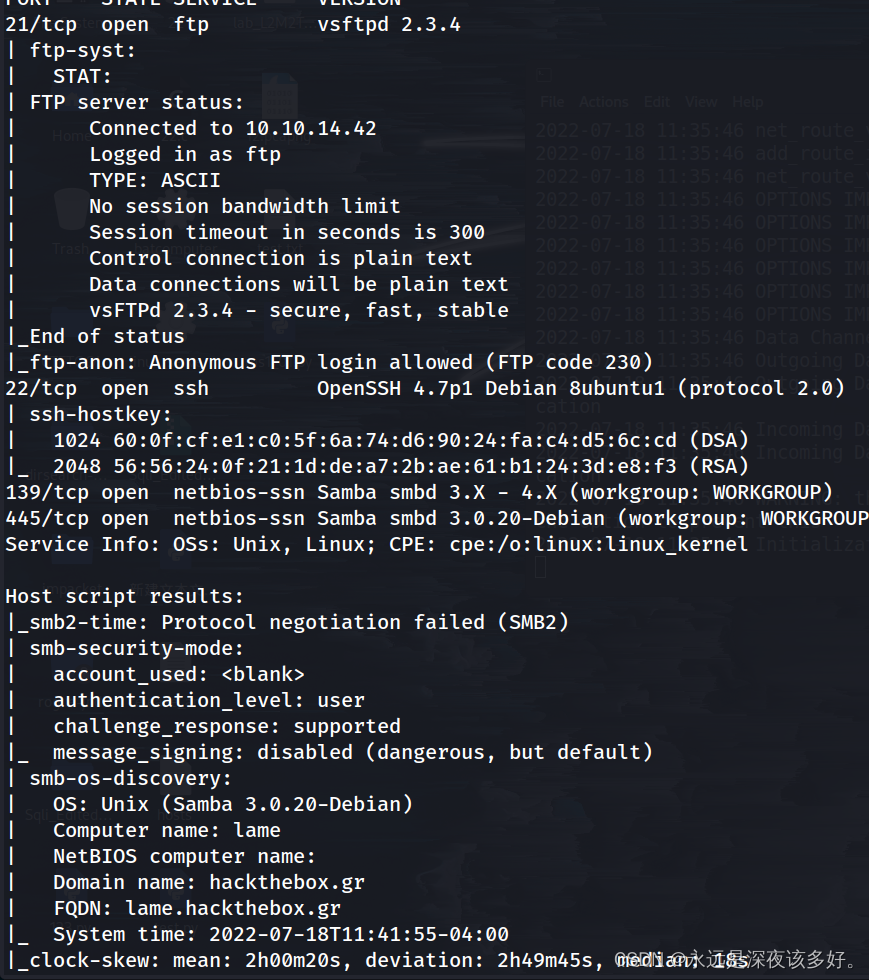Open the faint View menu
The image size is (869, 980).
[701, 102]
